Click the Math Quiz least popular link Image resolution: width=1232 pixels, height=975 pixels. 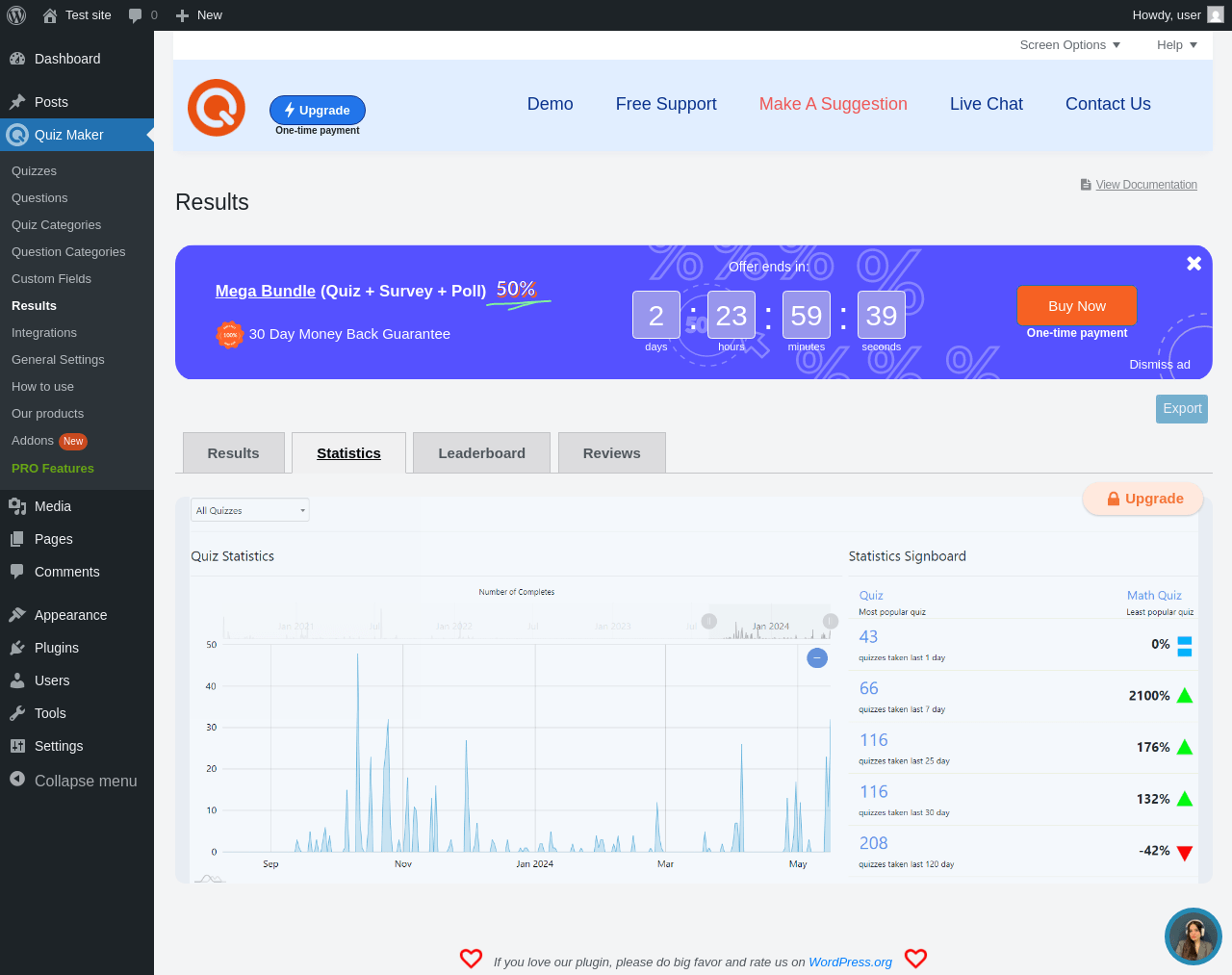[1154, 596]
